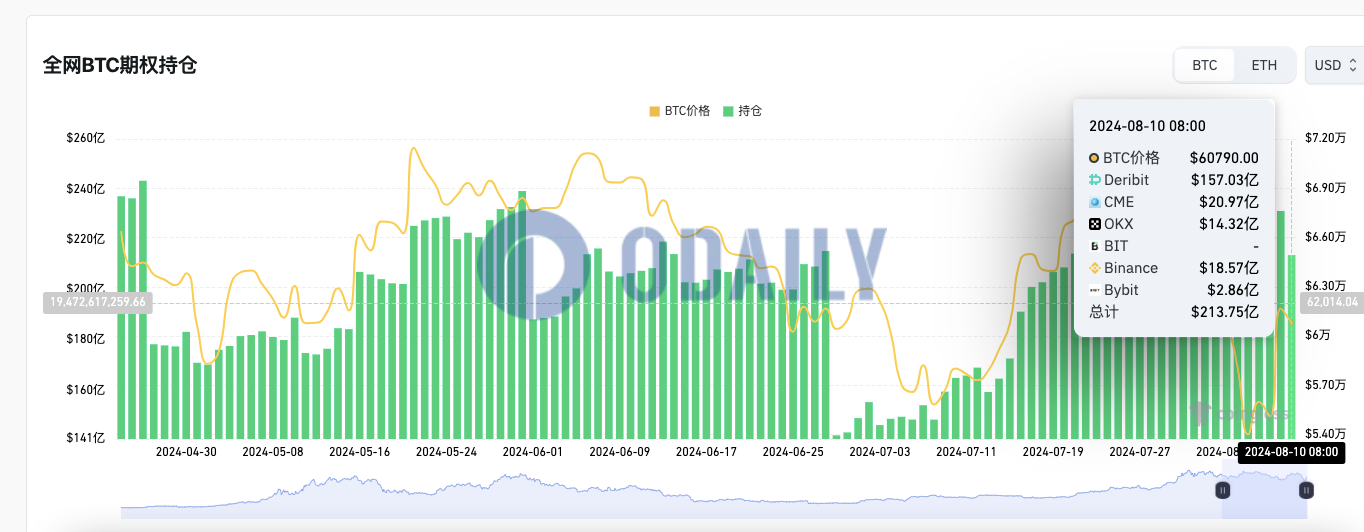Click the highlighted 2024-08-10 bar
Image resolution: width=1364 pixels, height=532 pixels.
click(x=1292, y=346)
